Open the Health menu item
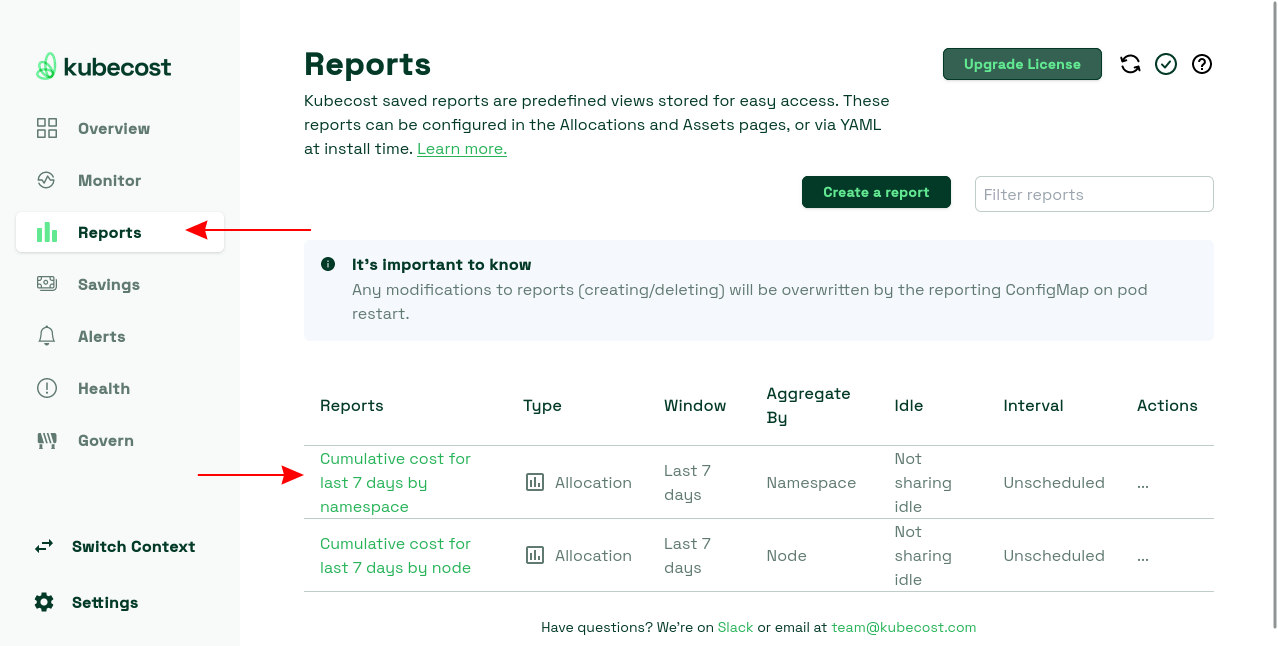The image size is (1278, 646). 103,388
